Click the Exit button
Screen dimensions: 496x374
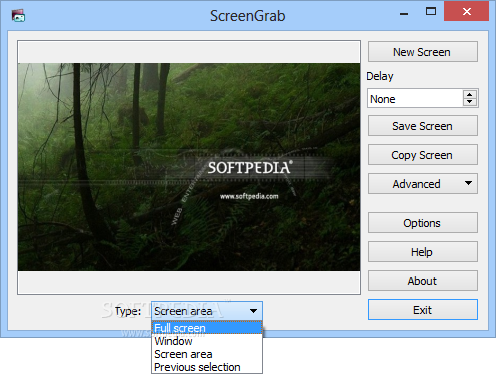click(423, 310)
